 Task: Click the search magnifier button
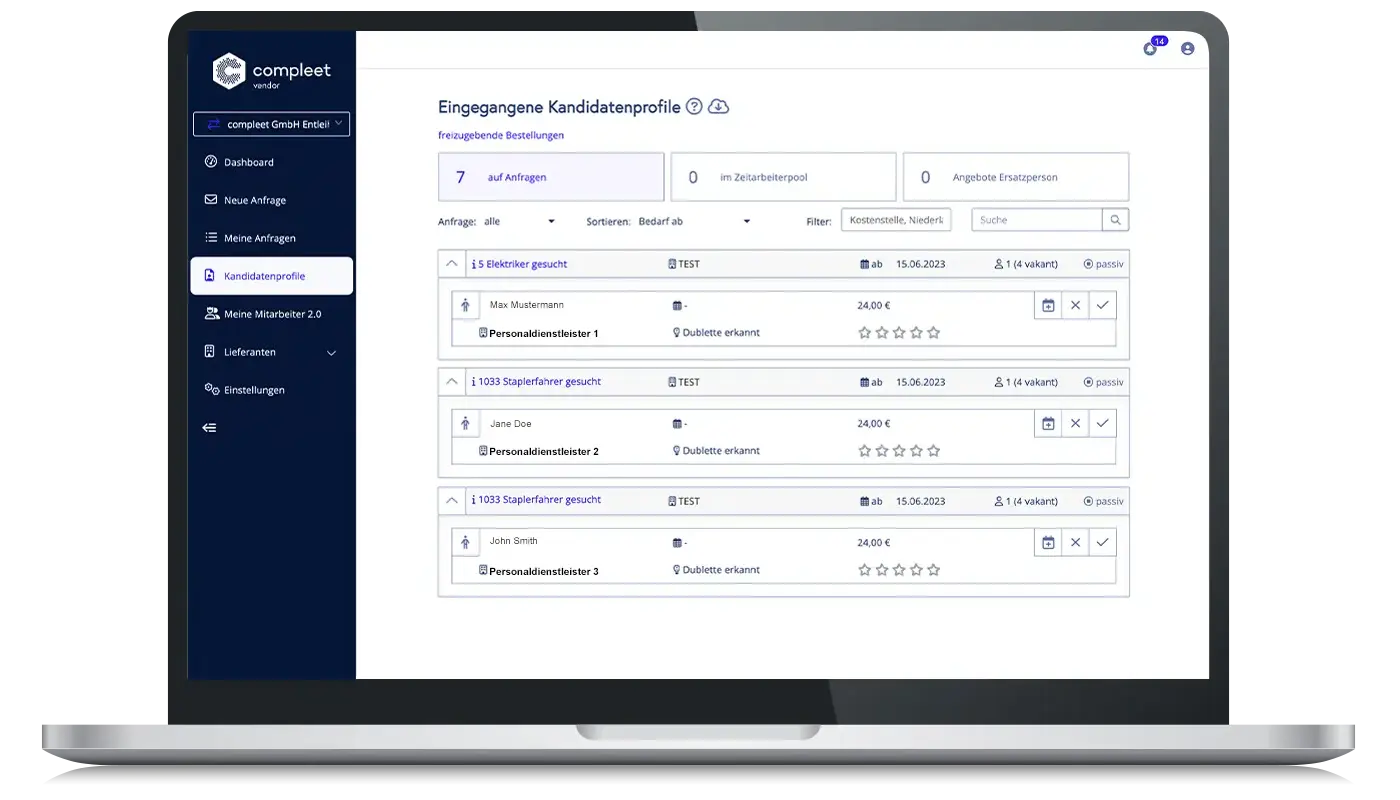click(x=1115, y=220)
